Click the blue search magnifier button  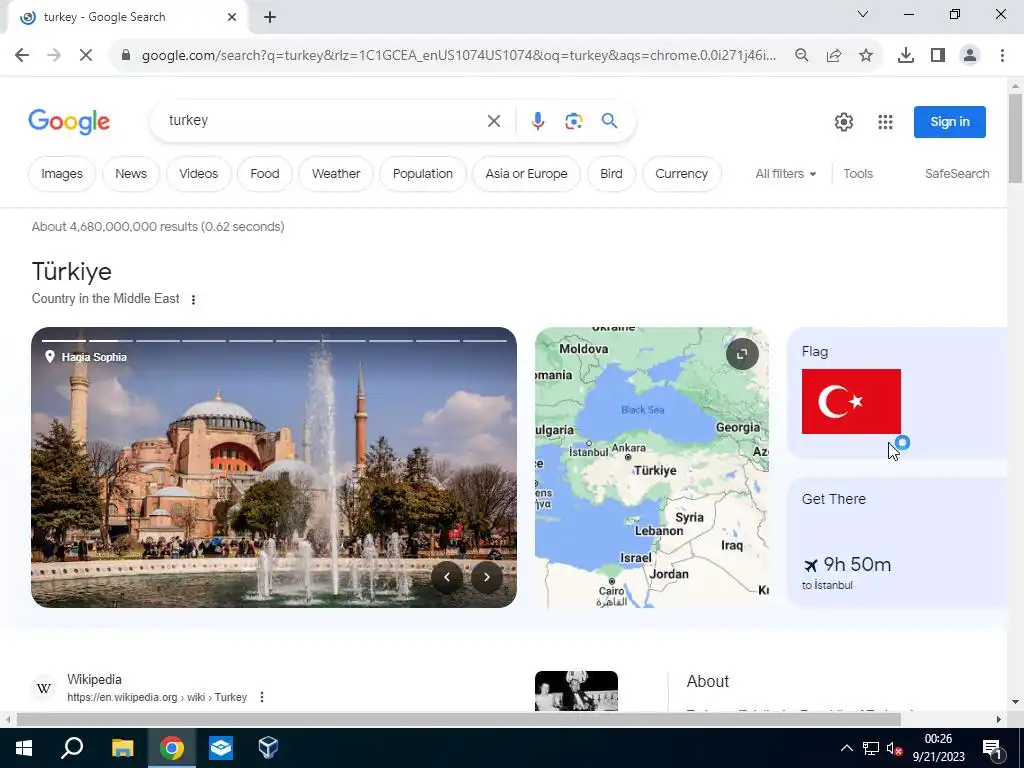click(609, 121)
